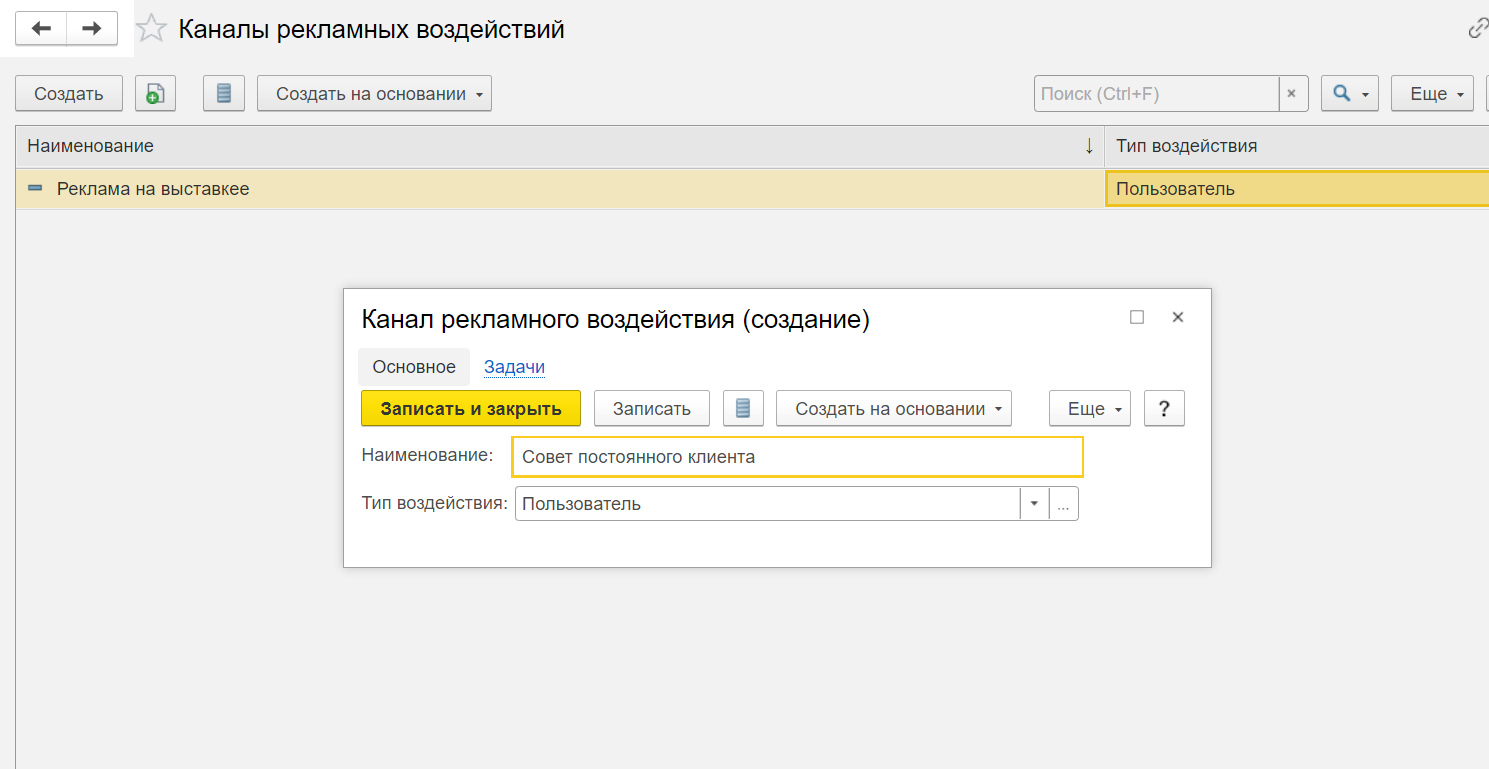Image resolution: width=1489 pixels, height=769 pixels.
Task: Click the back navigation arrow
Action: [x=41, y=29]
